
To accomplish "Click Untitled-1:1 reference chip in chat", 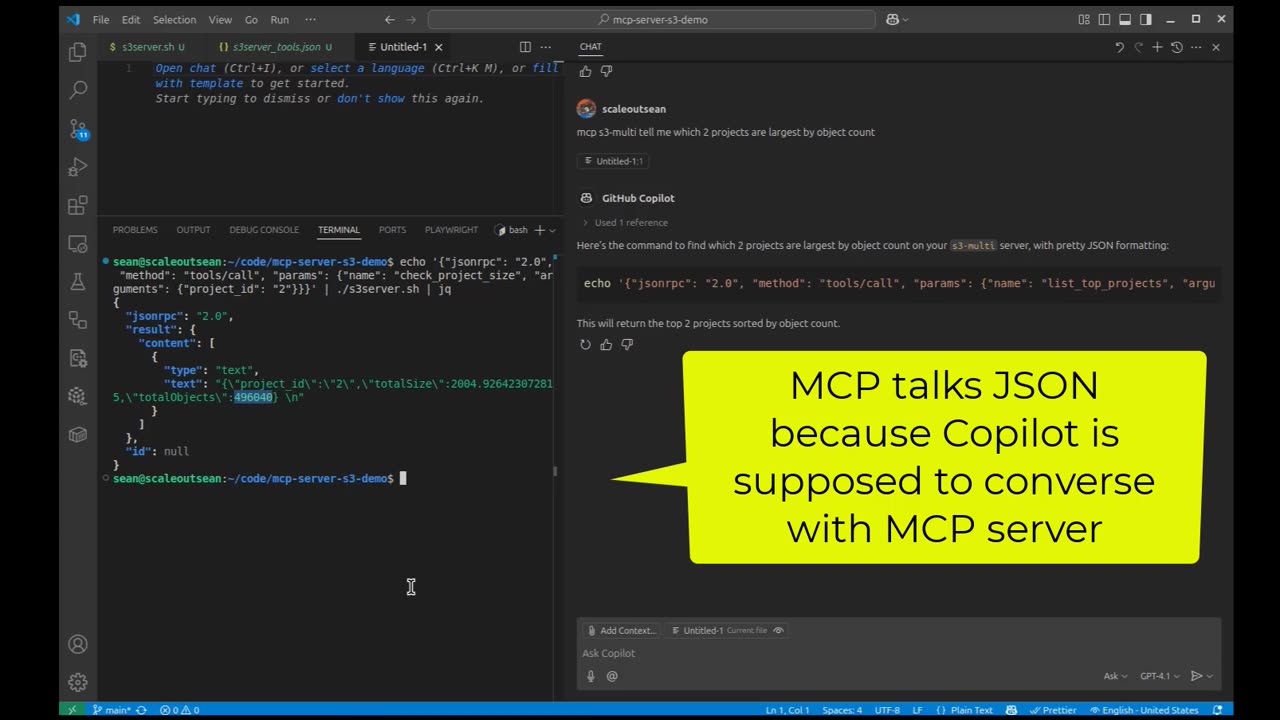I will (x=613, y=161).
